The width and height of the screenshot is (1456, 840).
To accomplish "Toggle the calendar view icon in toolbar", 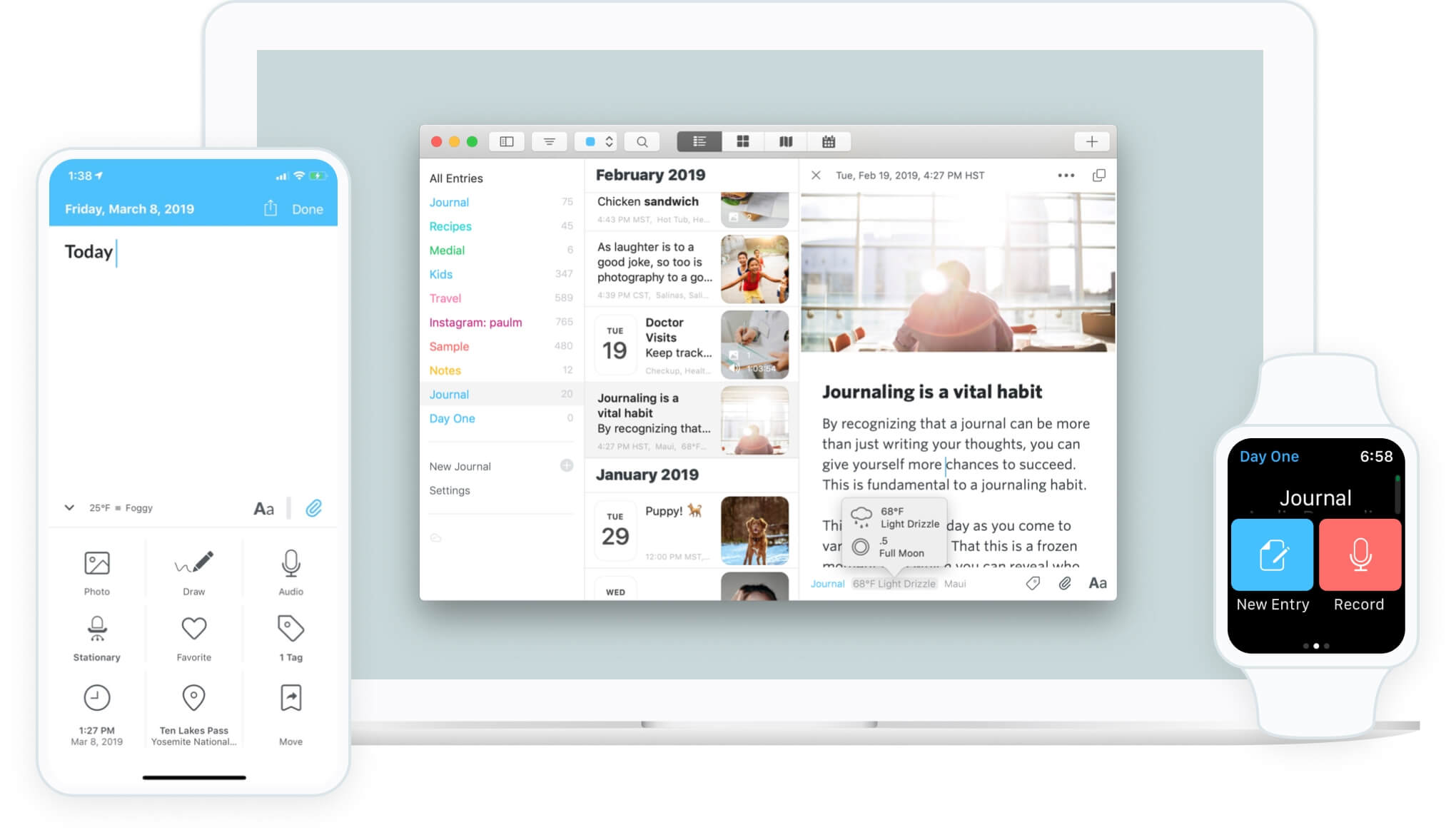I will point(829,141).
